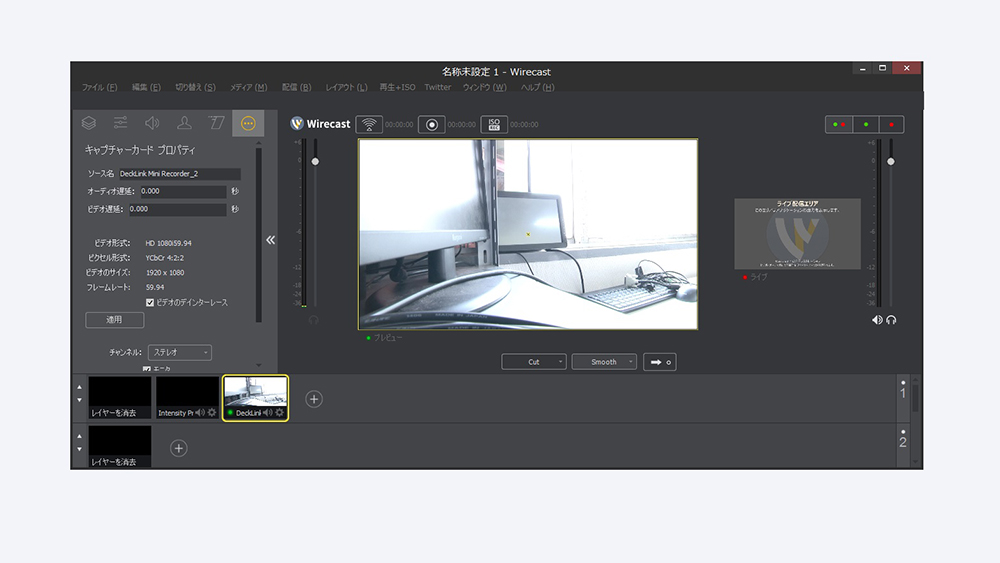Open the レイアウト (L) menu

click(346, 87)
